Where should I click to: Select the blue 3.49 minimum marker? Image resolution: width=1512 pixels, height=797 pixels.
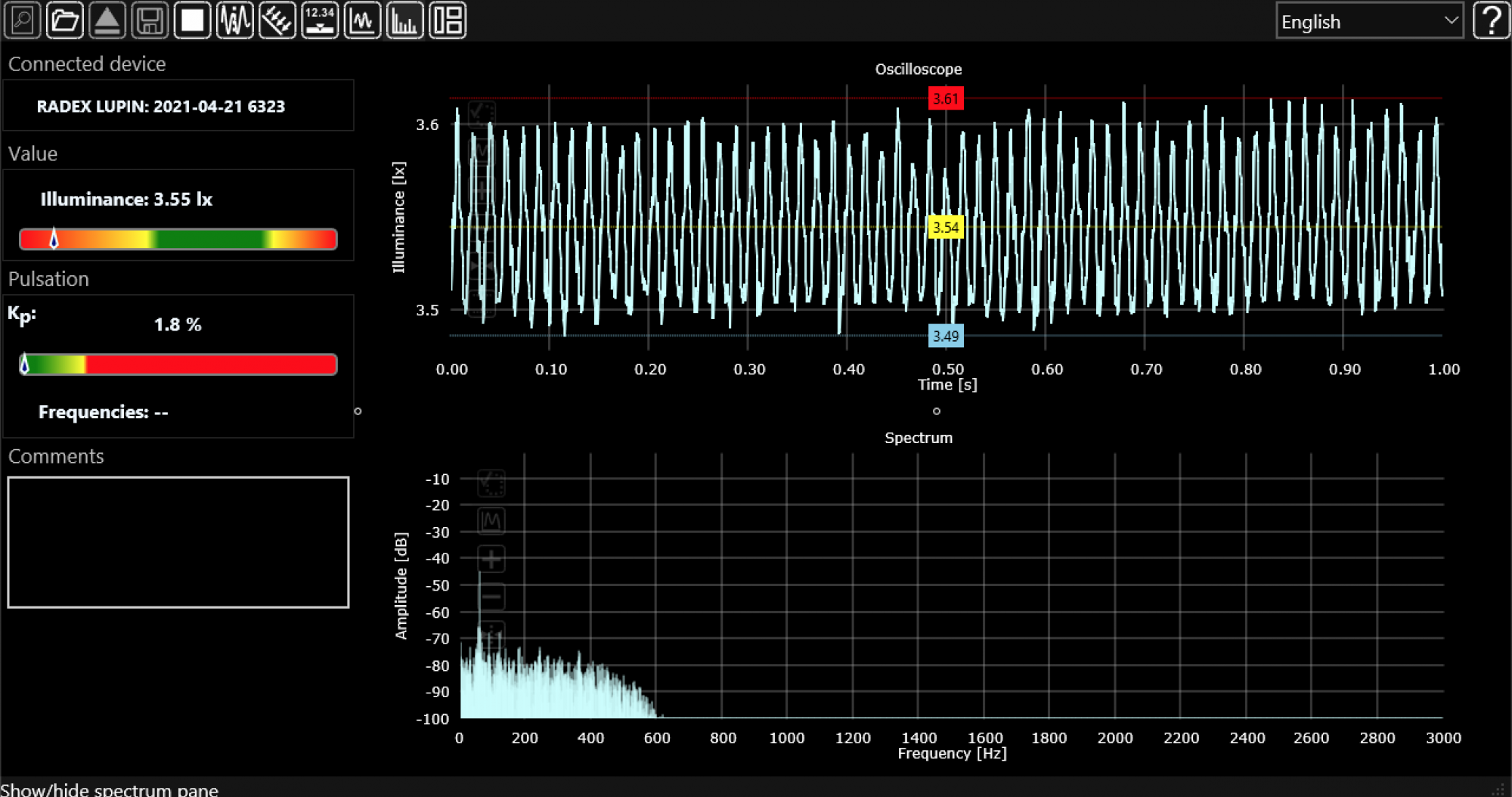[946, 336]
